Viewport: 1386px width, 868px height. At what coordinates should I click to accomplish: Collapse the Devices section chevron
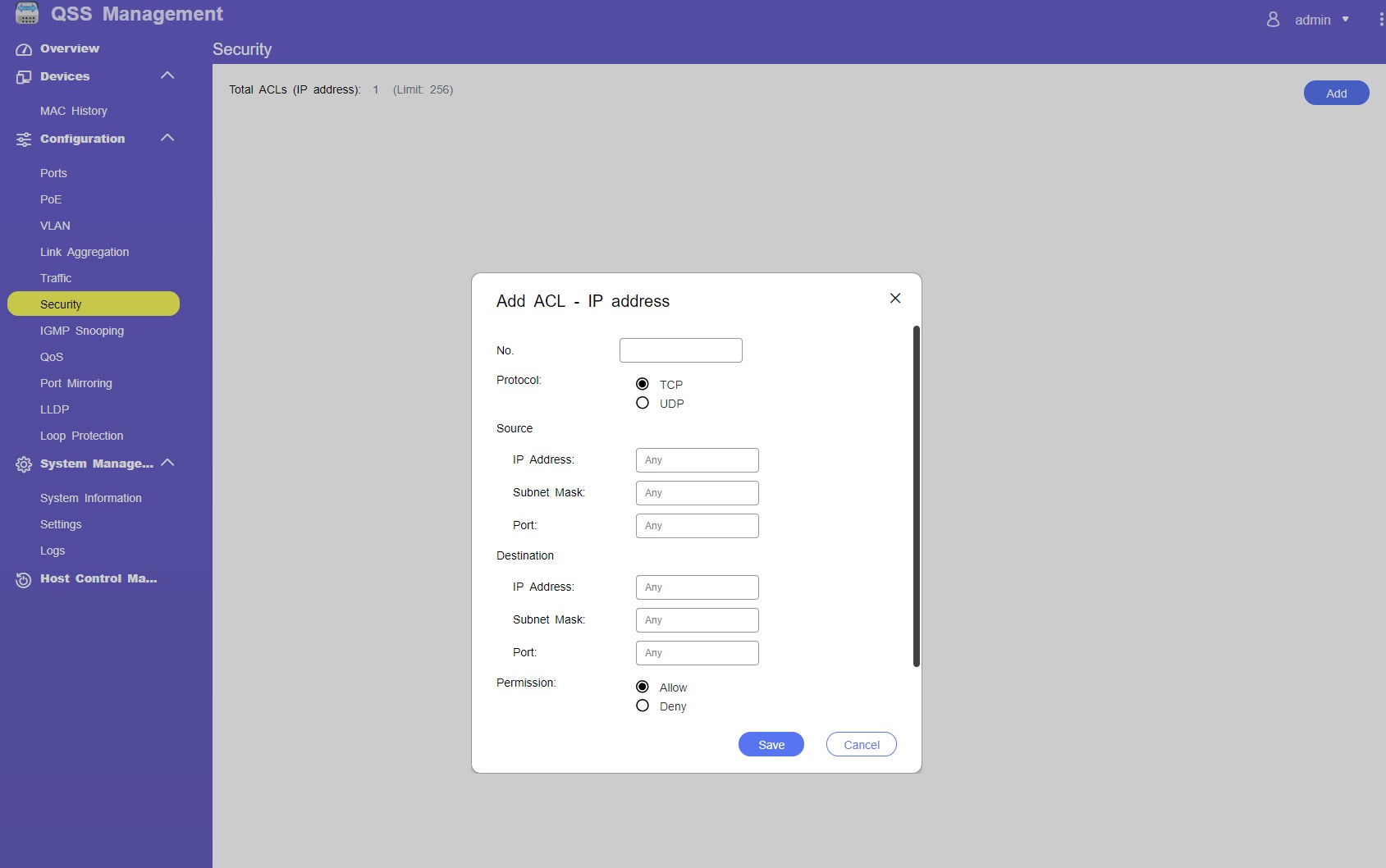pyautogui.click(x=167, y=75)
